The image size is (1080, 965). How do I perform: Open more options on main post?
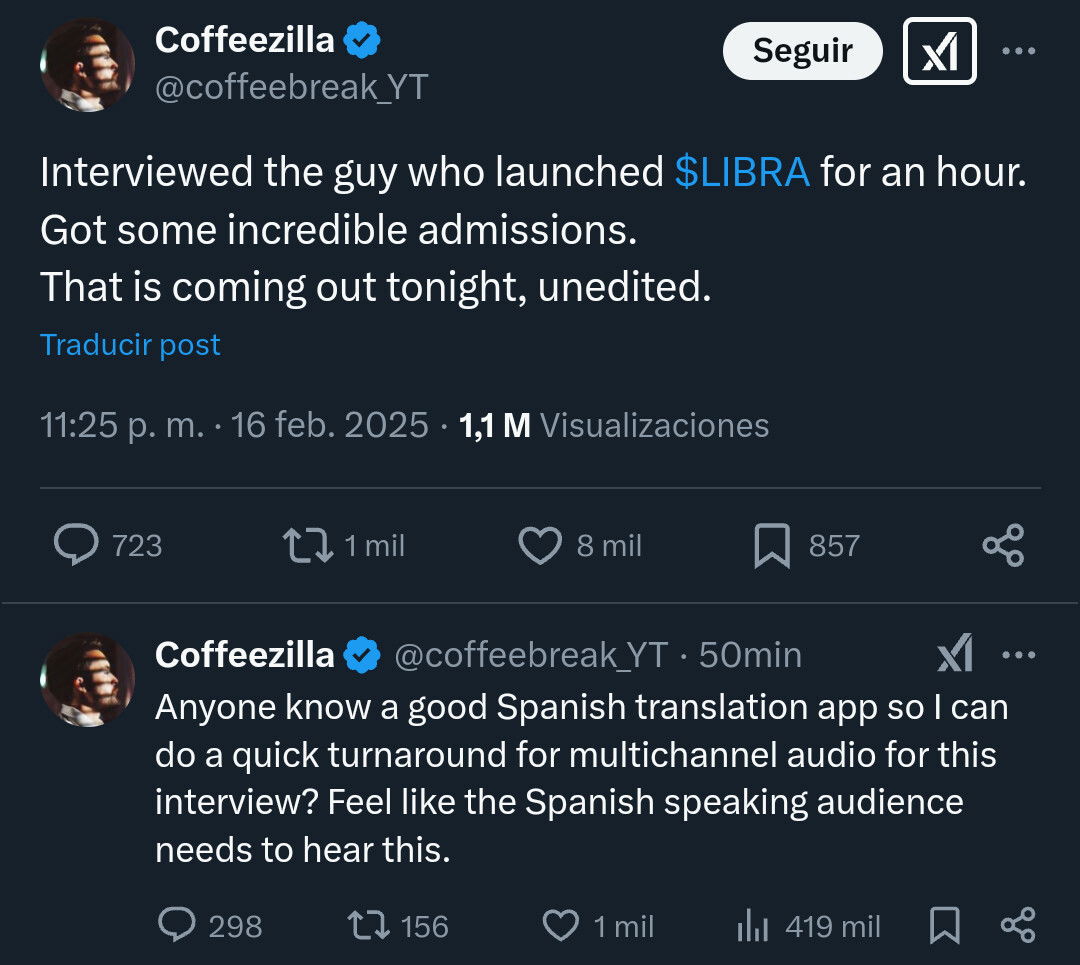point(1019,51)
